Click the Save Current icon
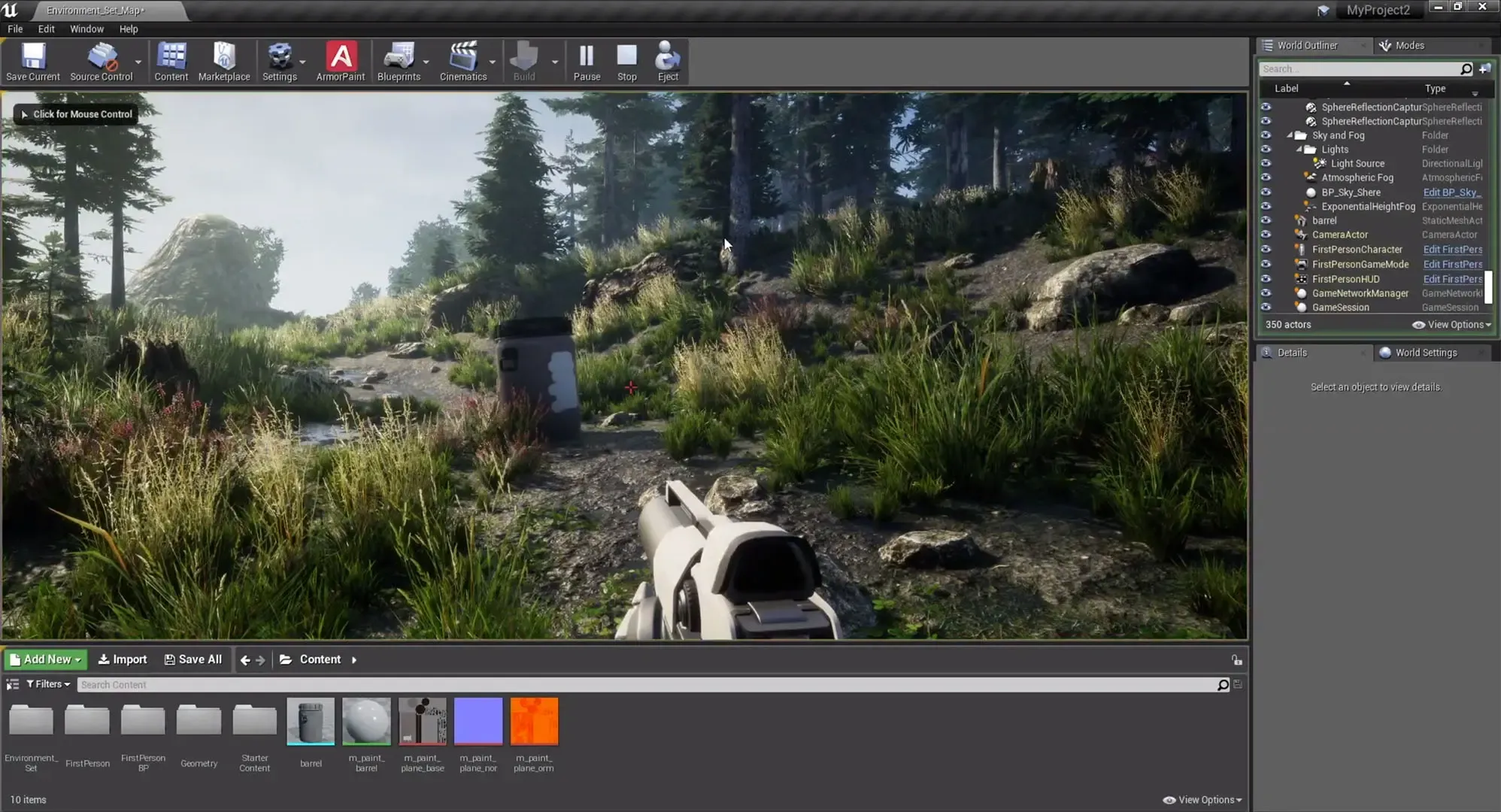 tap(32, 60)
